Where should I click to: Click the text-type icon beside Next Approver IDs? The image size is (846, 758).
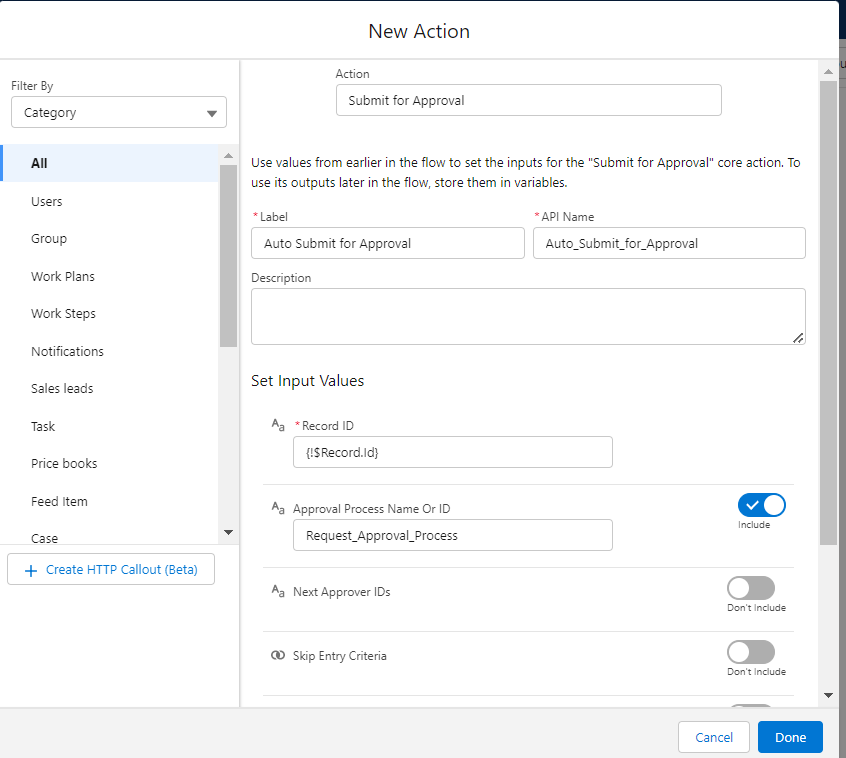pos(278,591)
